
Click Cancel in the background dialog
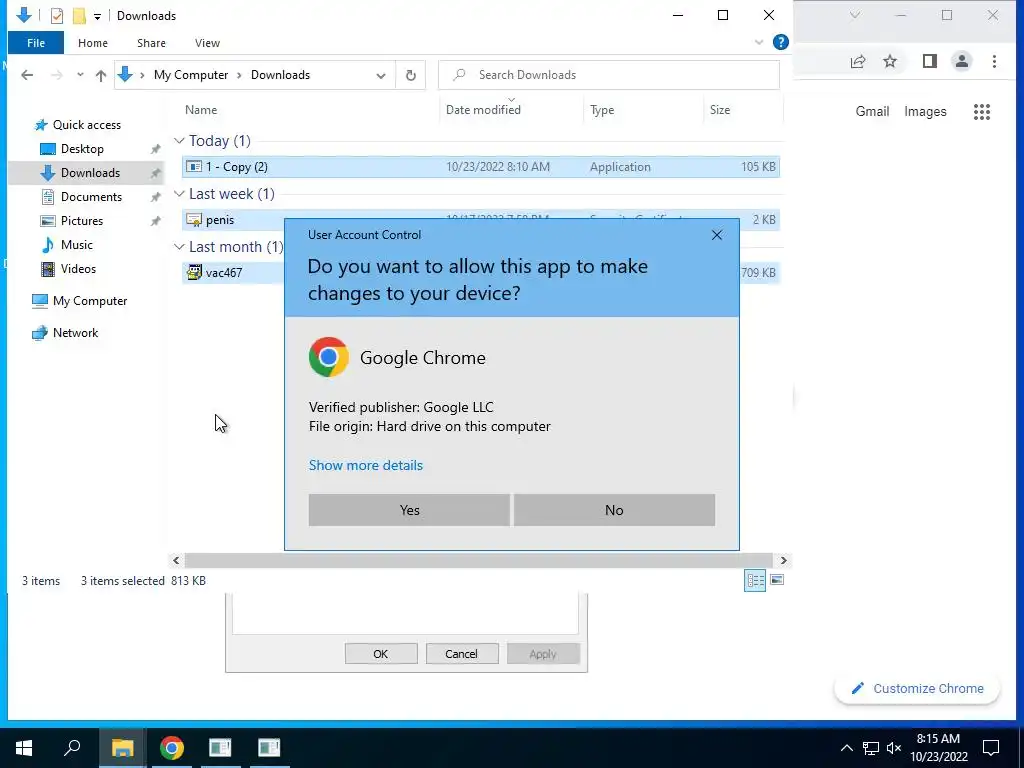click(462, 654)
